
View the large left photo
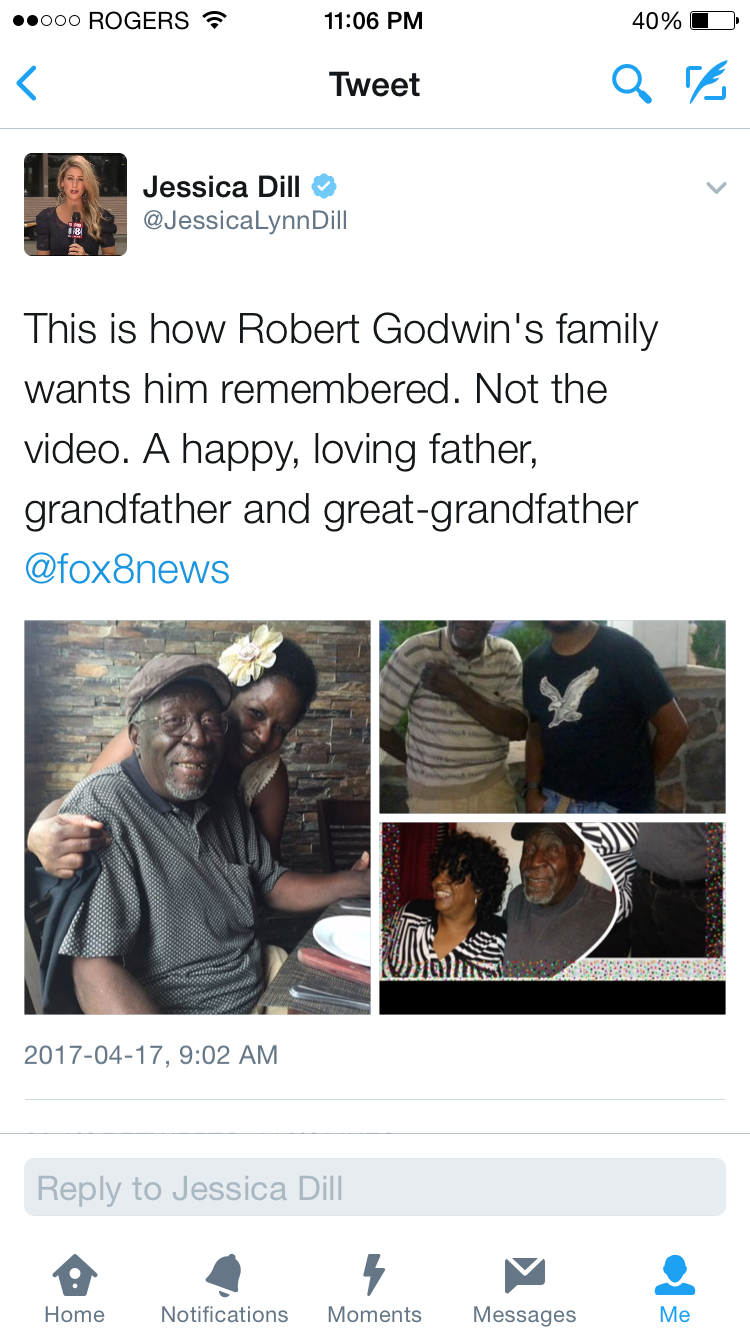click(x=197, y=817)
